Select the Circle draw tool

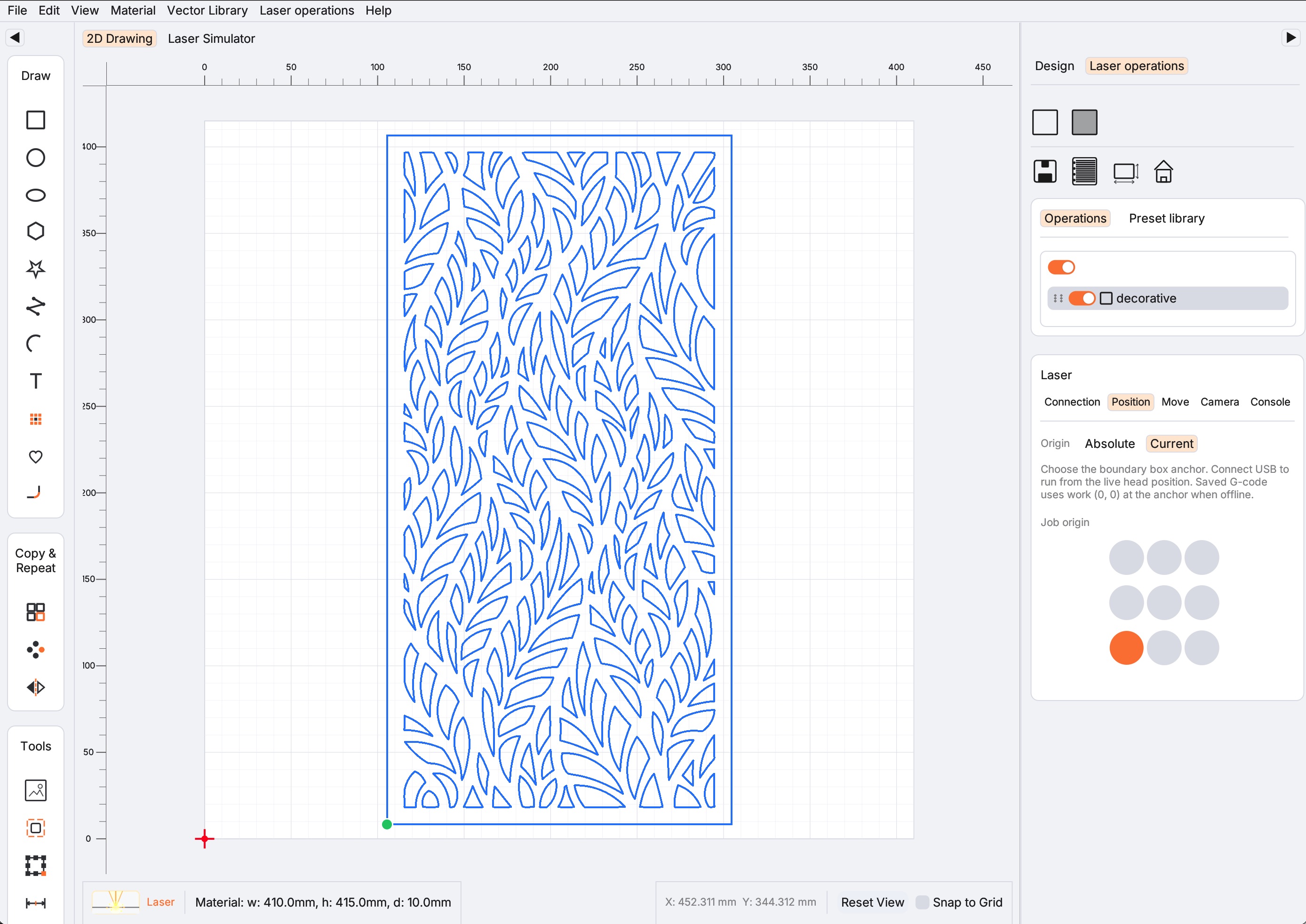(x=35, y=158)
